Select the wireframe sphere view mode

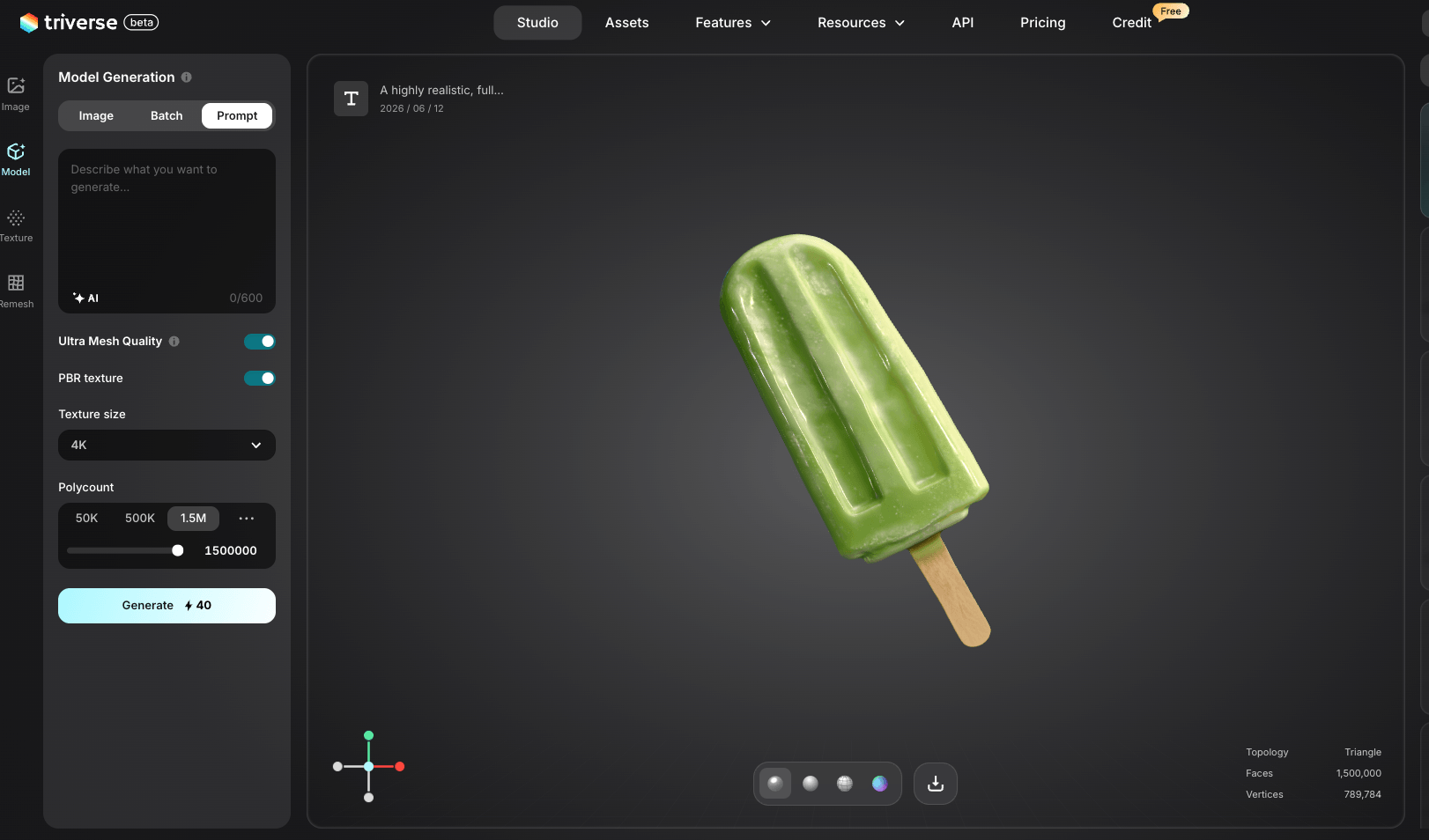pyautogui.click(x=845, y=784)
